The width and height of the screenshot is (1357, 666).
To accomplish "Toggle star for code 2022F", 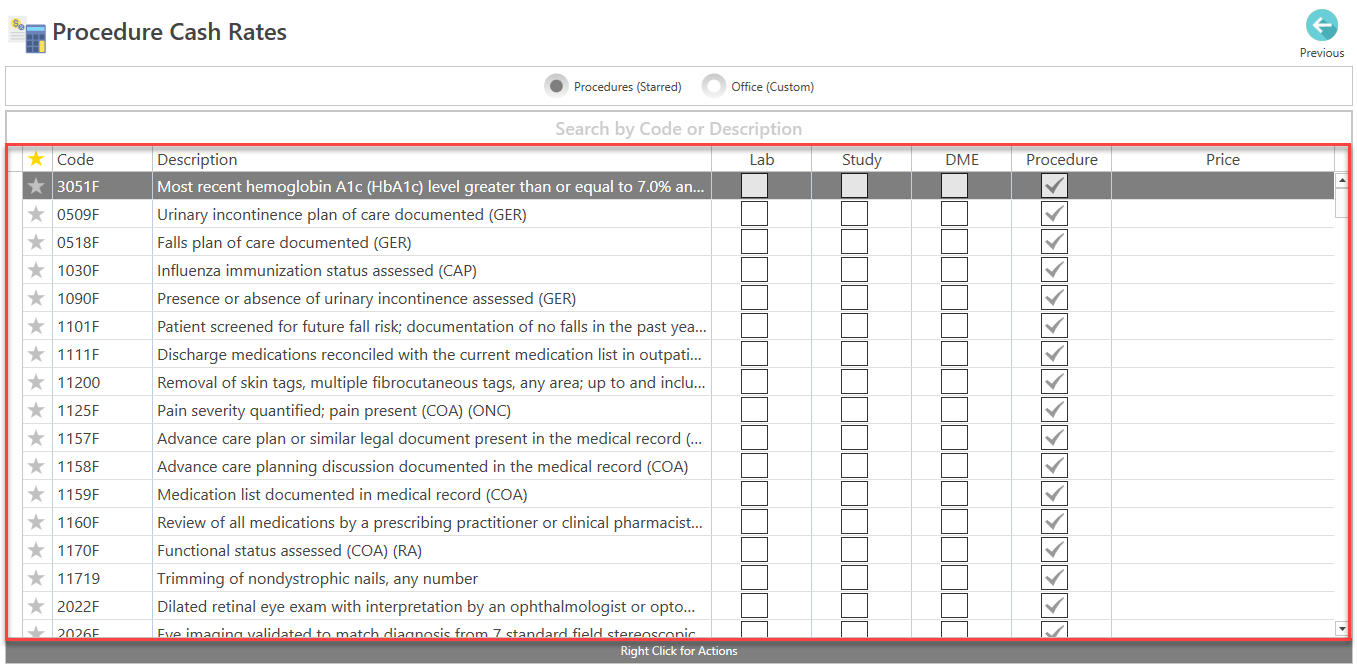I will [x=37, y=606].
